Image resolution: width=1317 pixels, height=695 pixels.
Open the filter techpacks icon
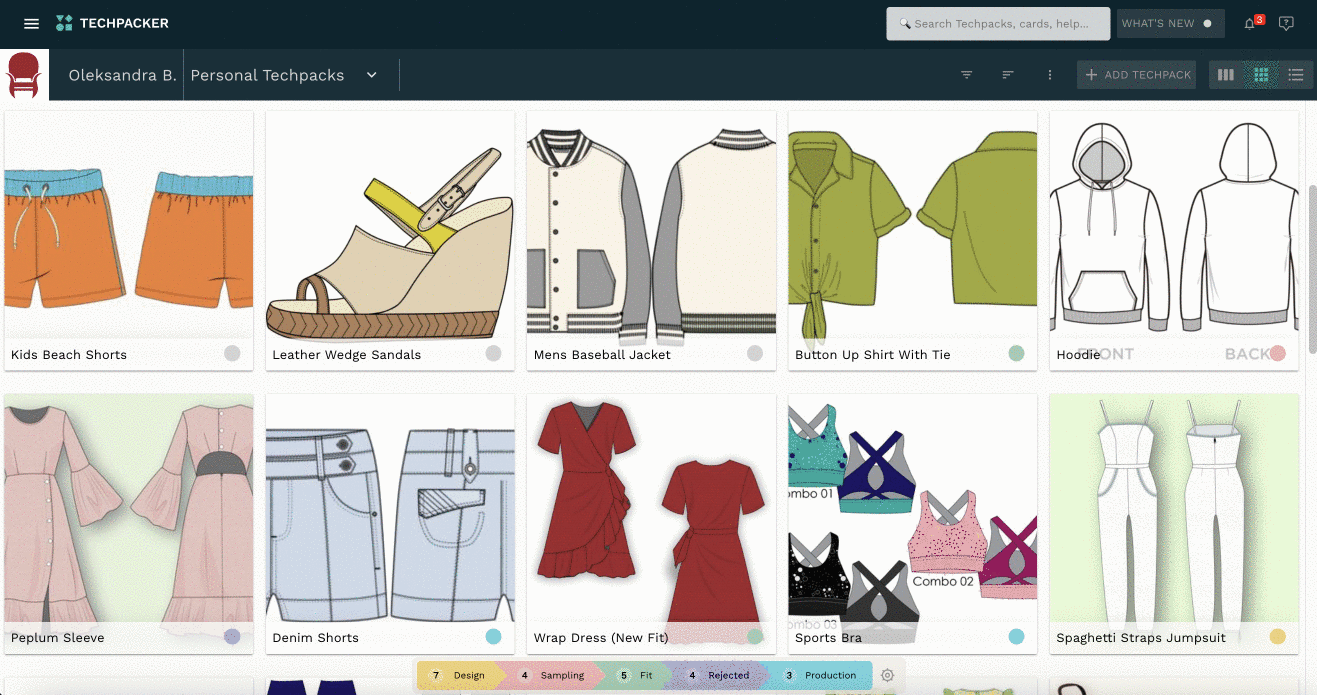pos(967,75)
